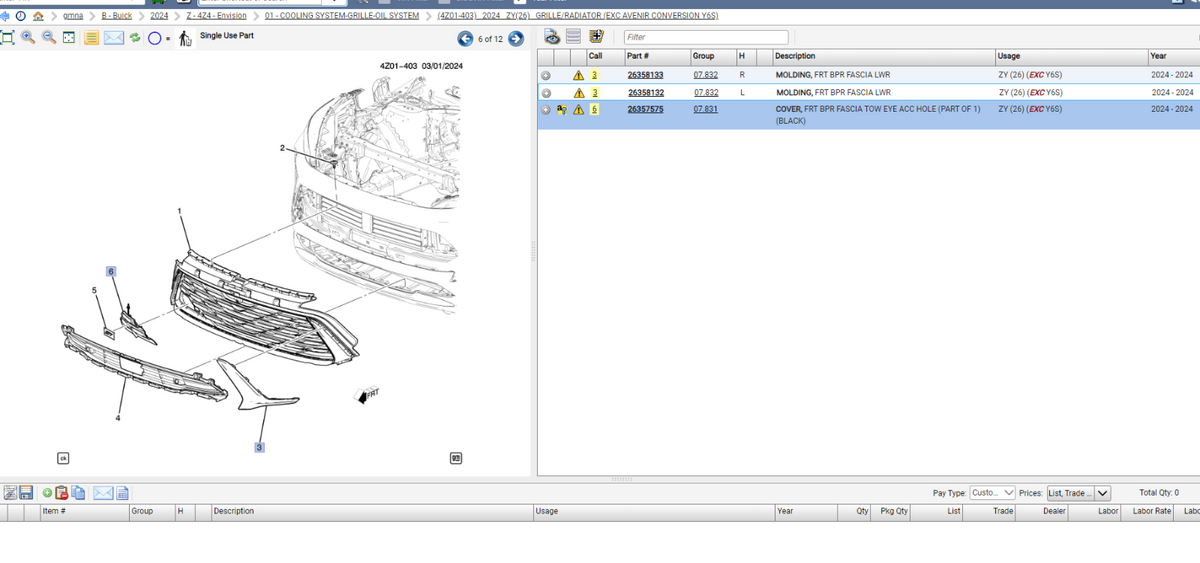Click the home icon in breadcrumb
The width and height of the screenshot is (1200, 563).
38,16
